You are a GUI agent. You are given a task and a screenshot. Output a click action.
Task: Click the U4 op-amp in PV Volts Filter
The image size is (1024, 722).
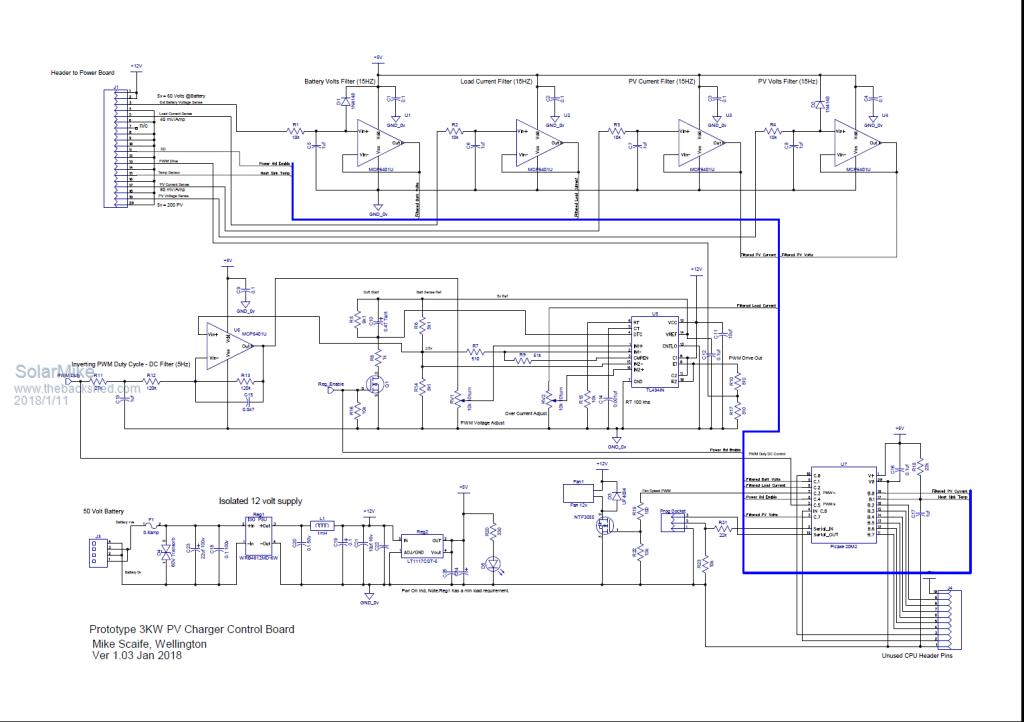[850, 143]
